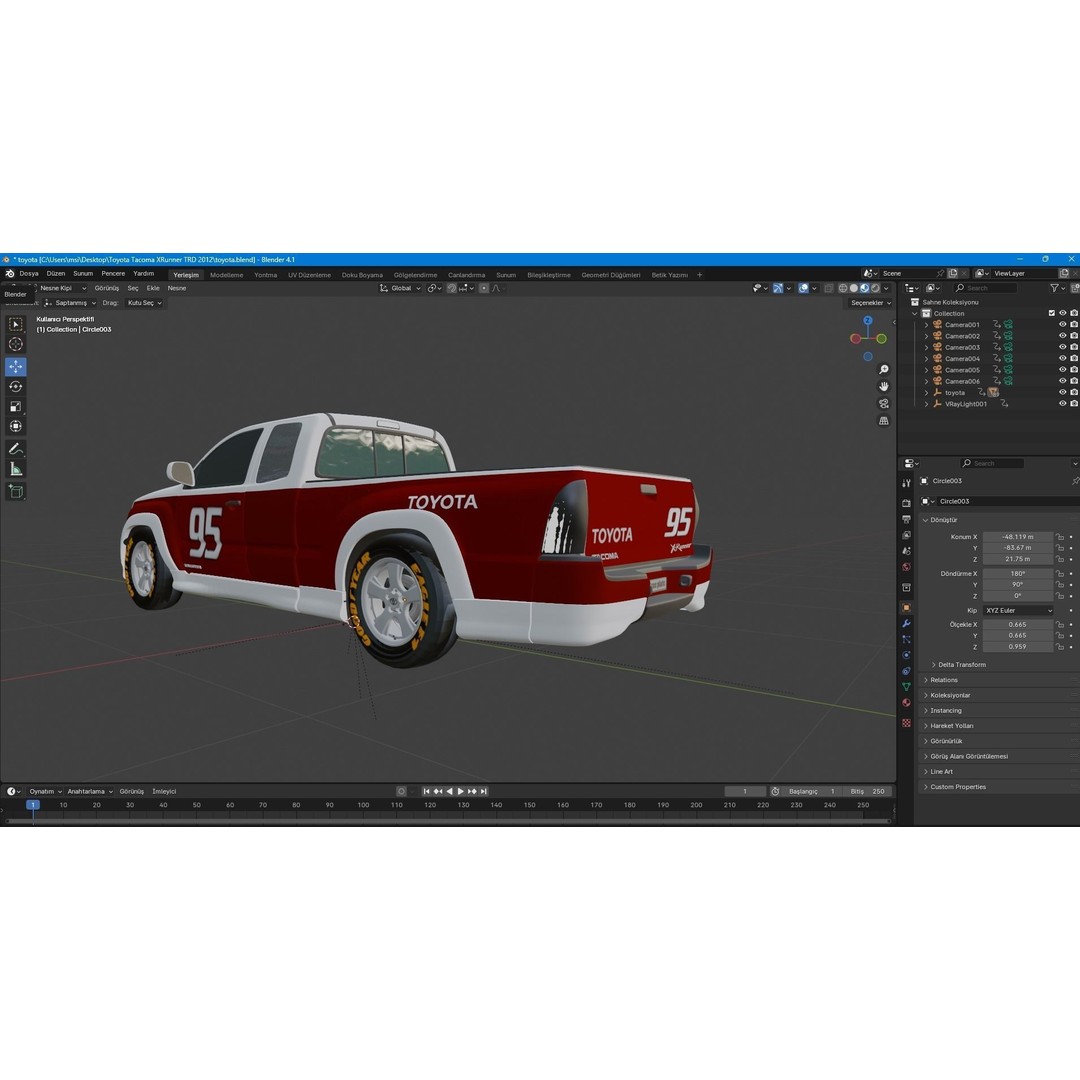Select the Add Cube tool
The width and height of the screenshot is (1080, 1080).
click(x=16, y=491)
